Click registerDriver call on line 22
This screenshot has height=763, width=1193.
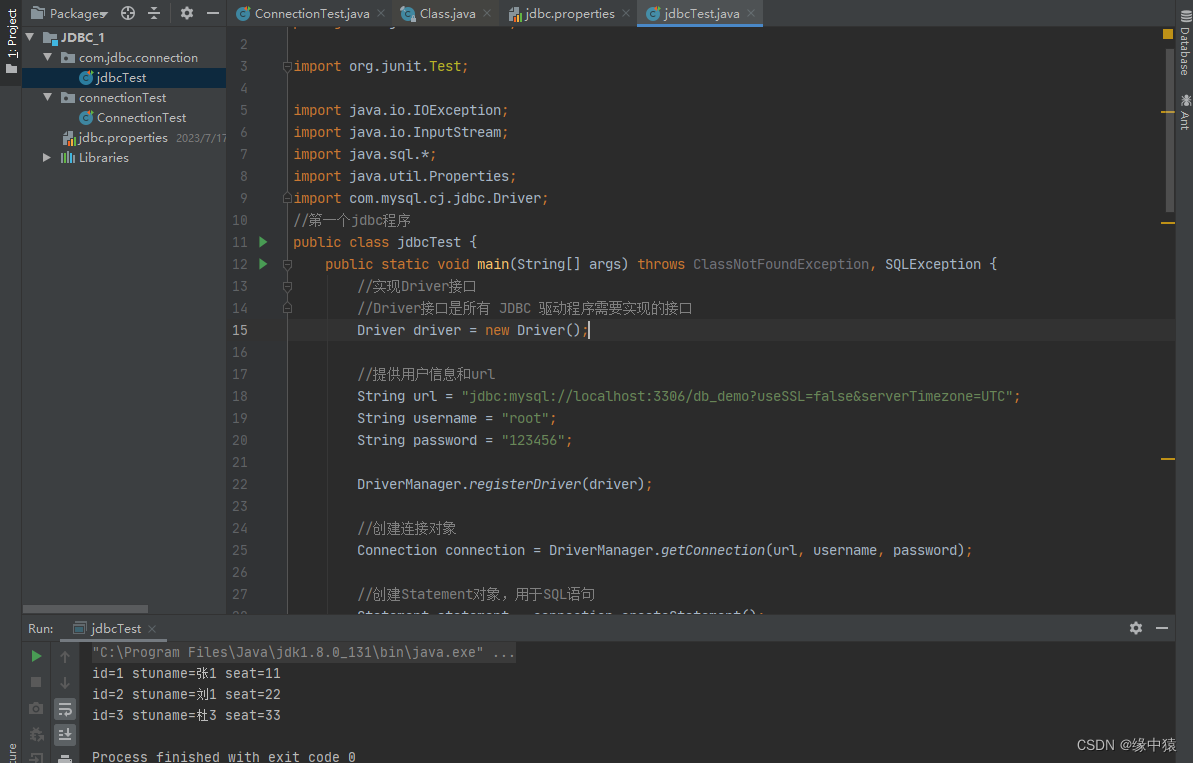(525, 485)
